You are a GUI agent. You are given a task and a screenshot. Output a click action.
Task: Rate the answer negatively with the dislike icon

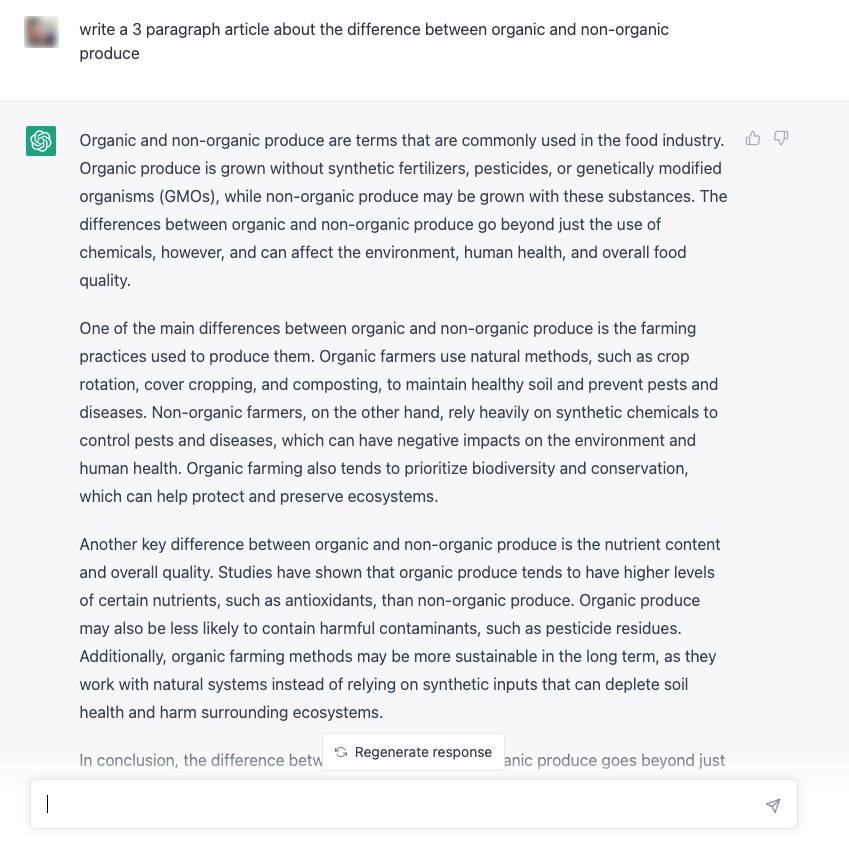click(781, 139)
